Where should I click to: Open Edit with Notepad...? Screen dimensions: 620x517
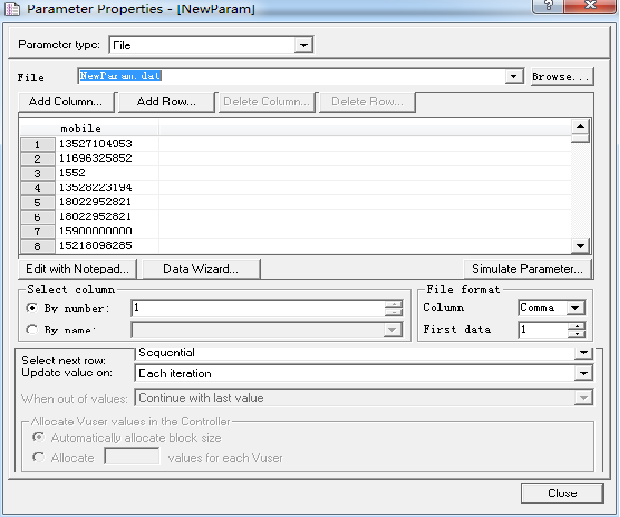tap(75, 269)
